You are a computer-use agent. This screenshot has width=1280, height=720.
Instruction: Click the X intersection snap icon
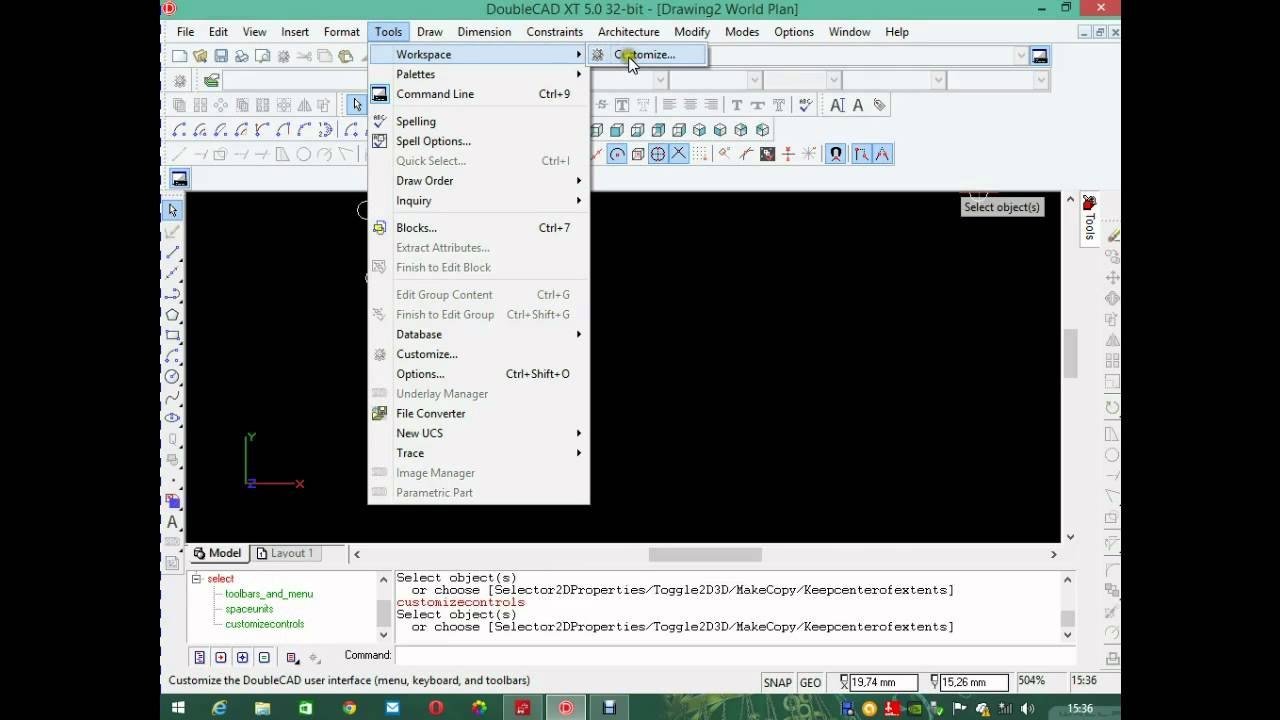[679, 154]
